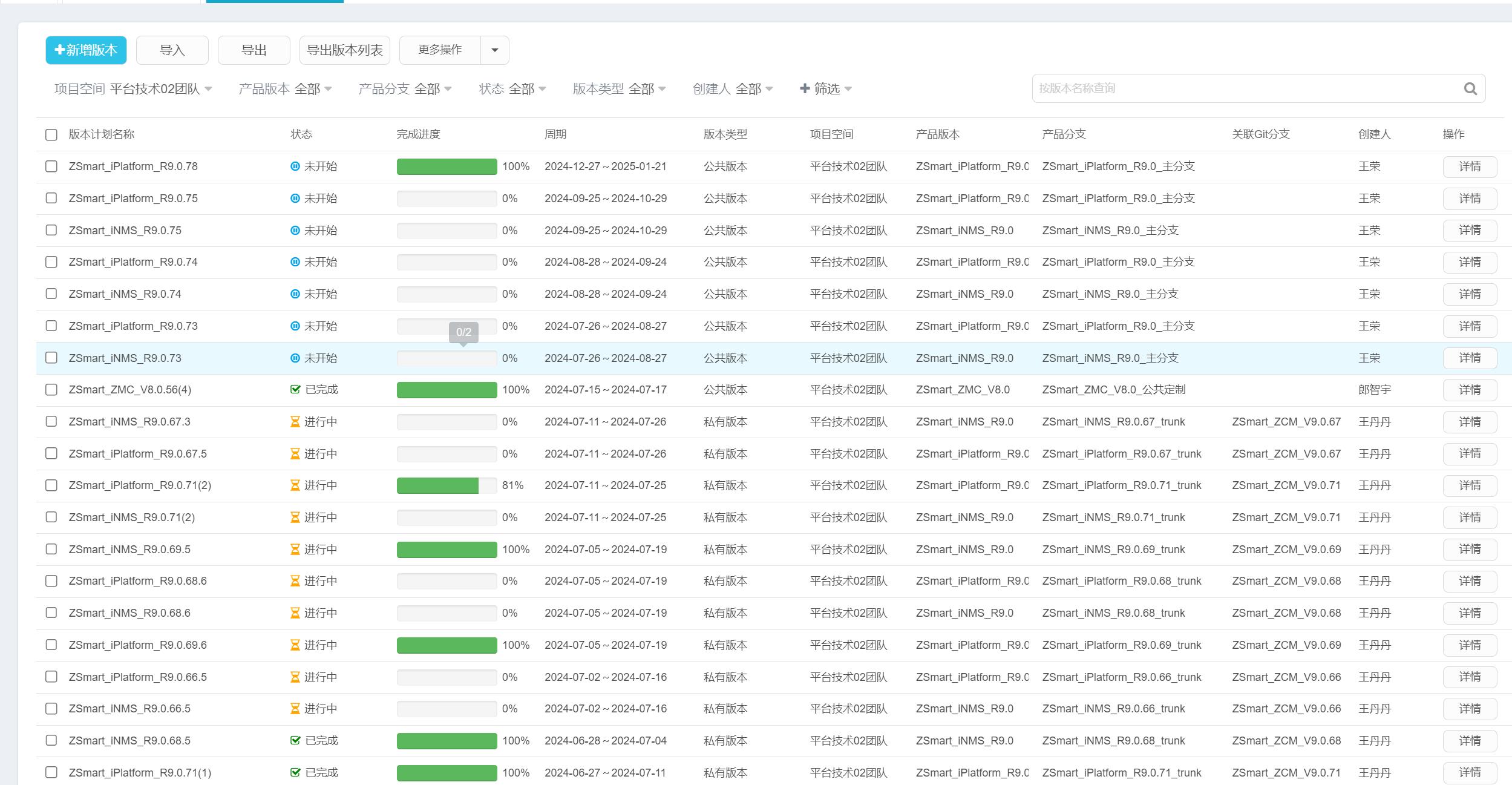Open 详情 for ZSmart_ZMC_V8.0.56(4)
The image size is (1512, 785).
[1470, 390]
